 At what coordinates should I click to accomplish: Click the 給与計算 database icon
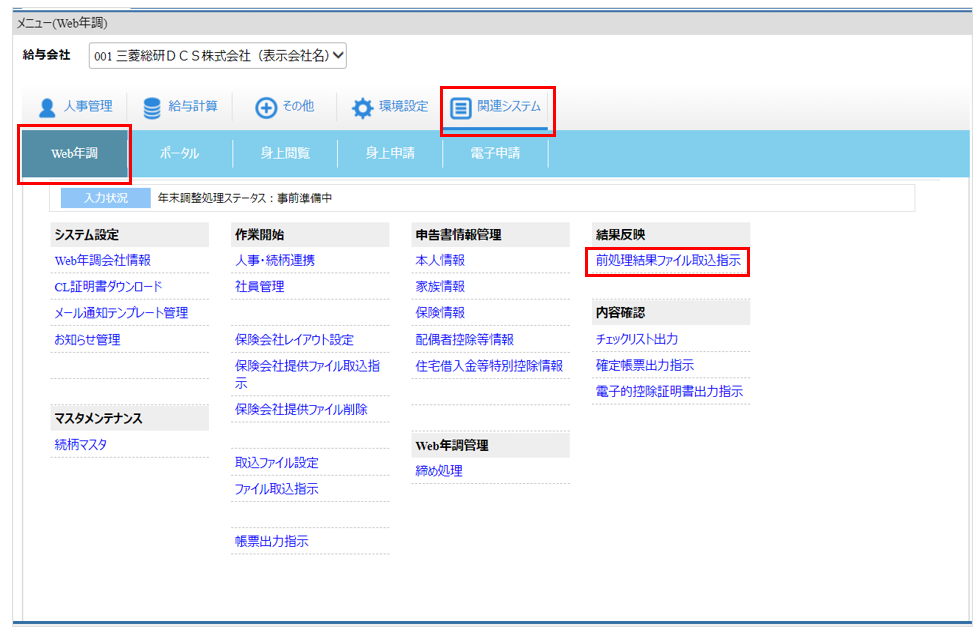[152, 108]
